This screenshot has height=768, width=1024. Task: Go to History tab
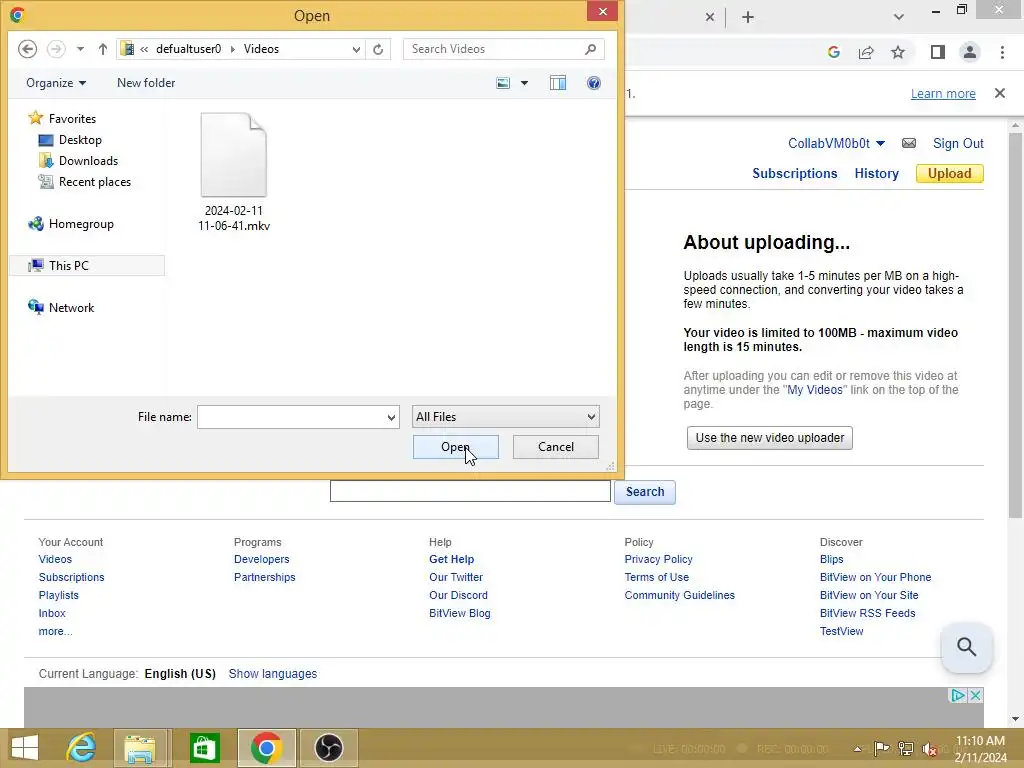[876, 174]
